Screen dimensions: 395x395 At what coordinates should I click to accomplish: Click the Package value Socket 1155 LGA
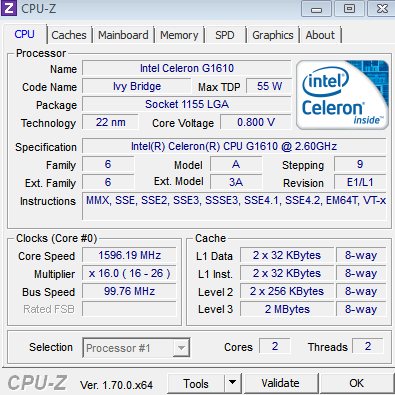pos(187,104)
